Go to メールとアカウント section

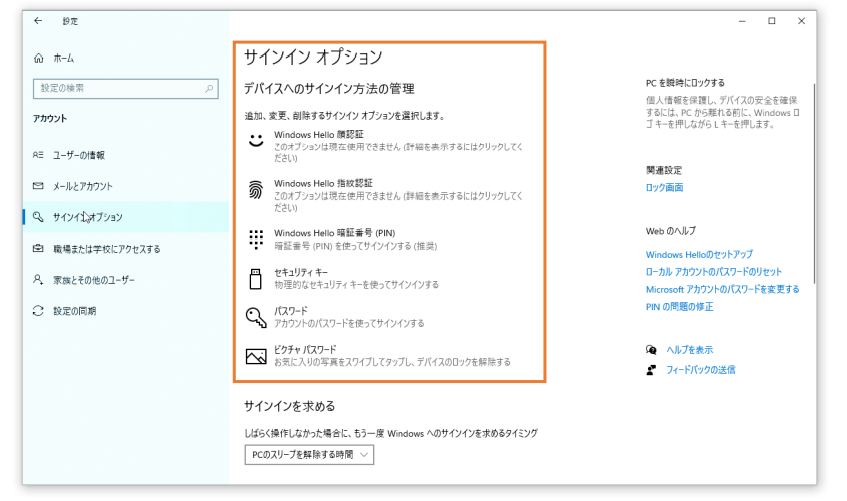click(x=126, y=186)
